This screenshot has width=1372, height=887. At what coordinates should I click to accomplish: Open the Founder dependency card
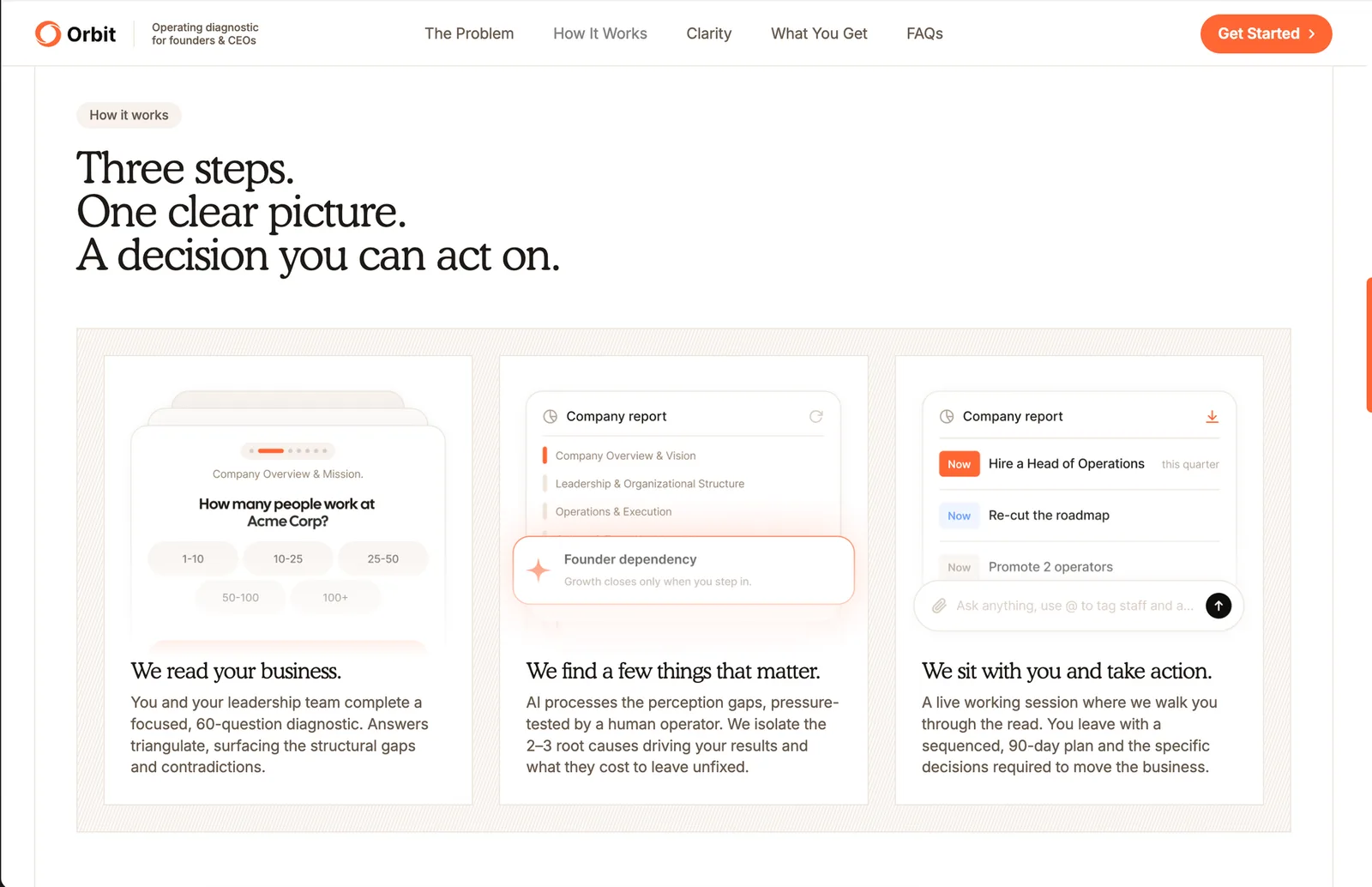pos(683,570)
